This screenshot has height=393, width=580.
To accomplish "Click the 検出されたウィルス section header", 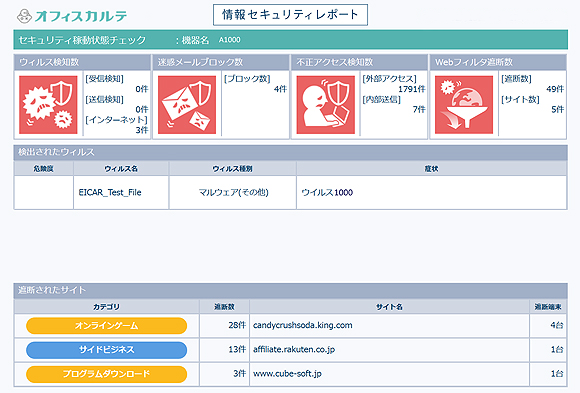I will 290,152.
